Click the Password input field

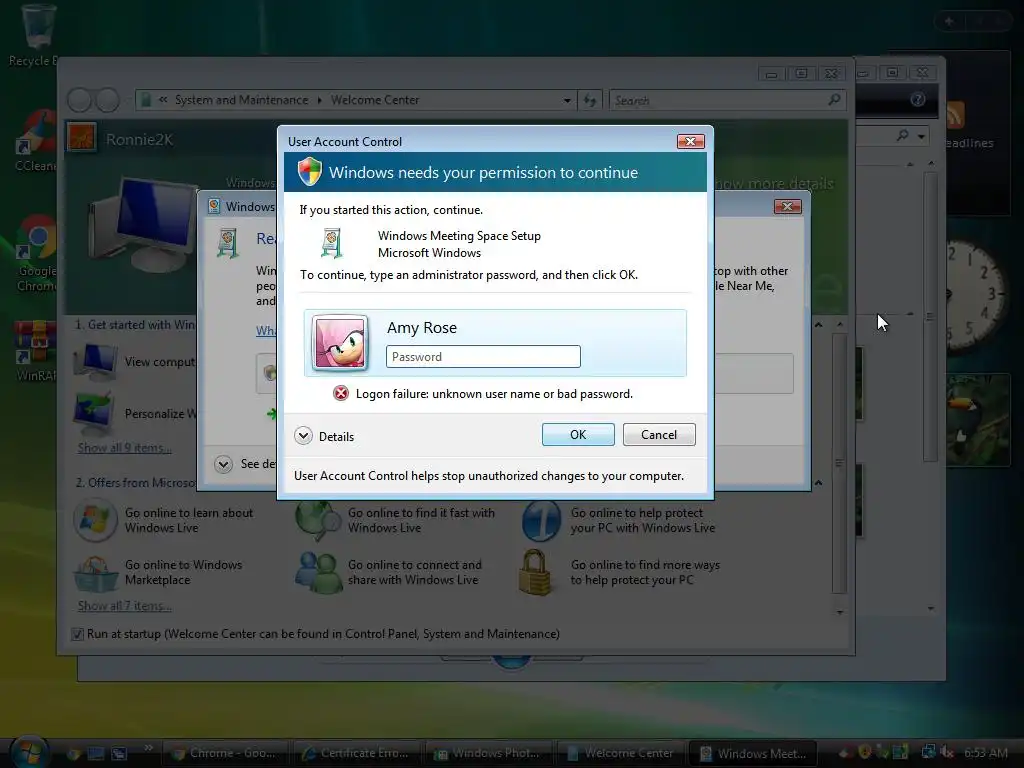(483, 357)
